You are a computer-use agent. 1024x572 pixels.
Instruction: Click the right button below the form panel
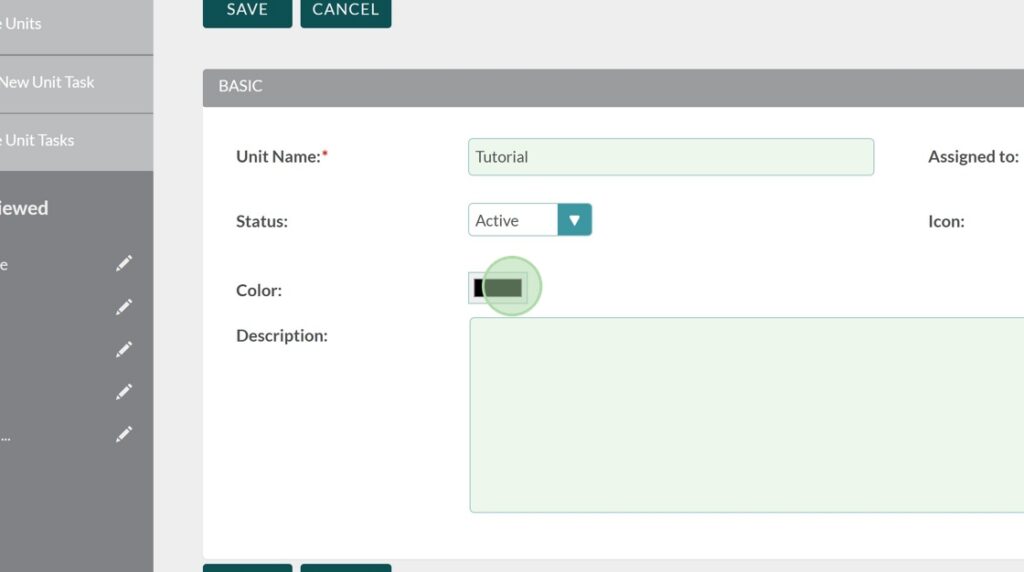tap(345, 568)
